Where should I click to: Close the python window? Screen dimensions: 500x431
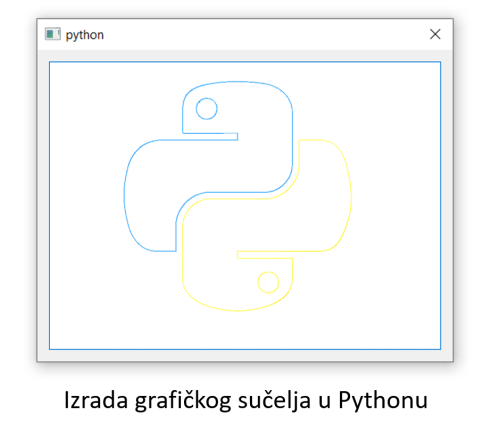pyautogui.click(x=435, y=34)
